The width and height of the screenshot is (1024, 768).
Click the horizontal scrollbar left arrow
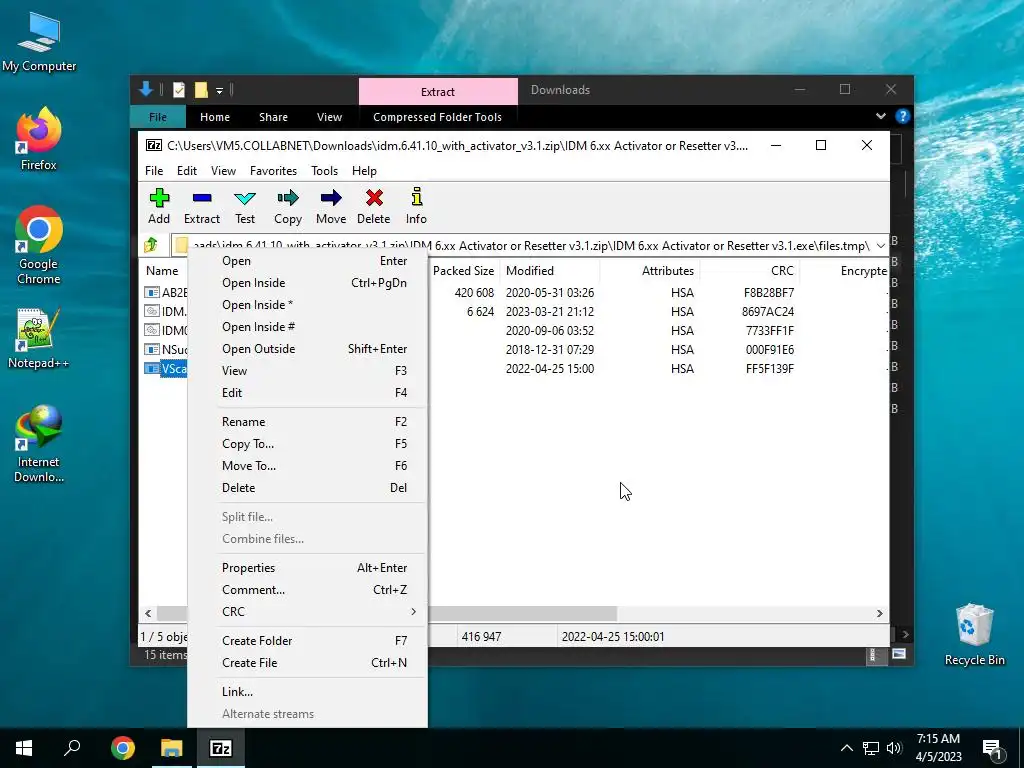(148, 613)
